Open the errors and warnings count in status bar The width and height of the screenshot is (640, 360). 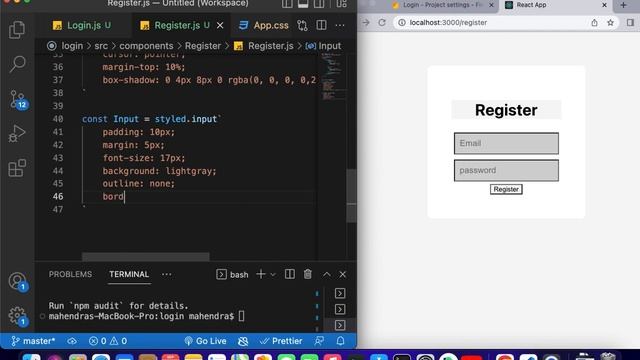point(108,341)
